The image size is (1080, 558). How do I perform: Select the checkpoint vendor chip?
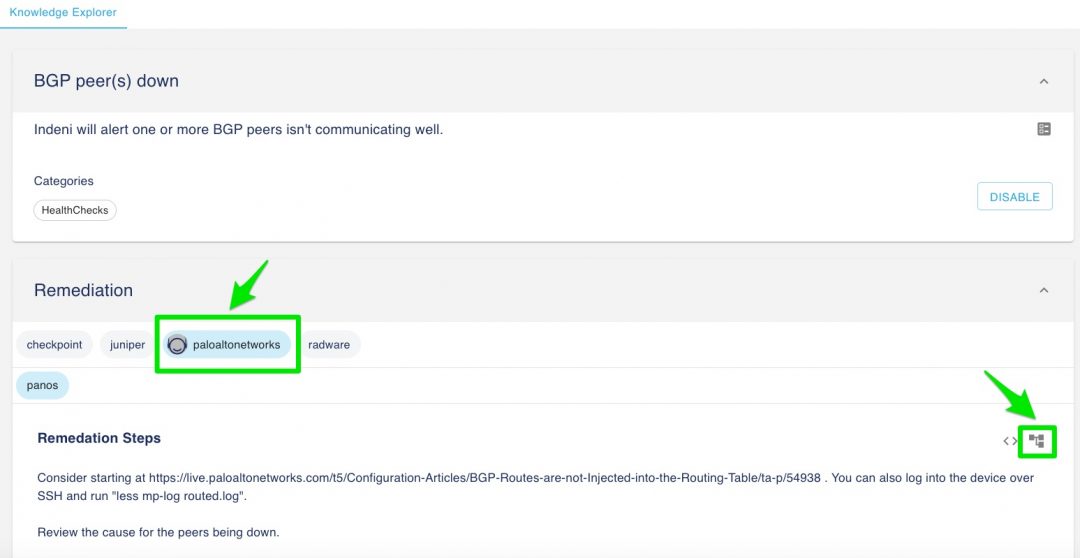coord(55,345)
